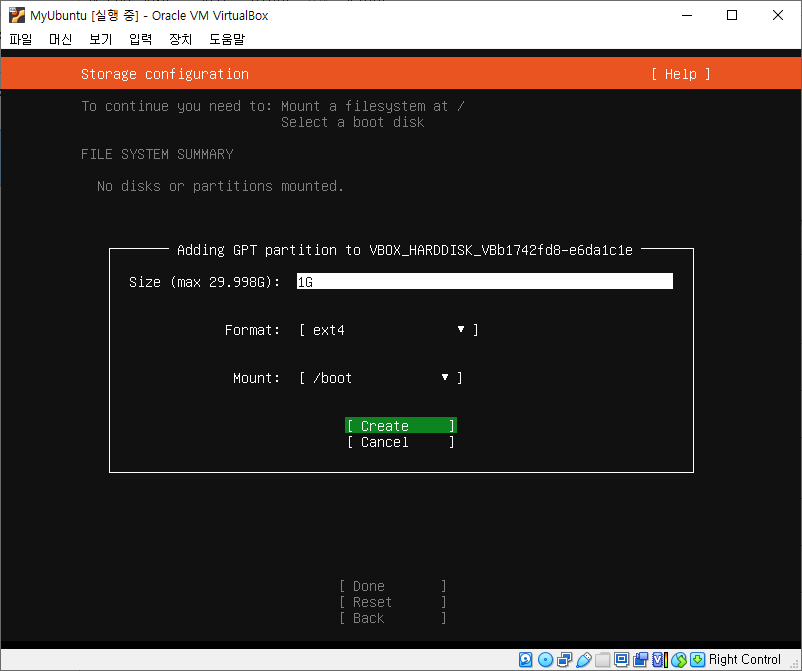This screenshot has width=802, height=671.
Task: Open the 도움말 menu
Action: (227, 39)
